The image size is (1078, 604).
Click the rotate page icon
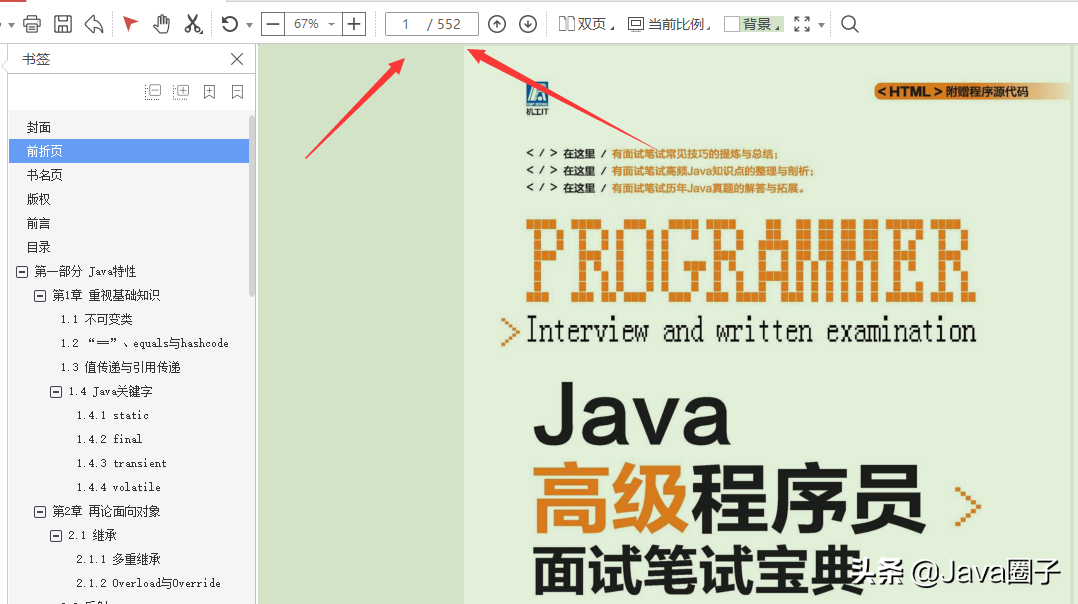[230, 25]
